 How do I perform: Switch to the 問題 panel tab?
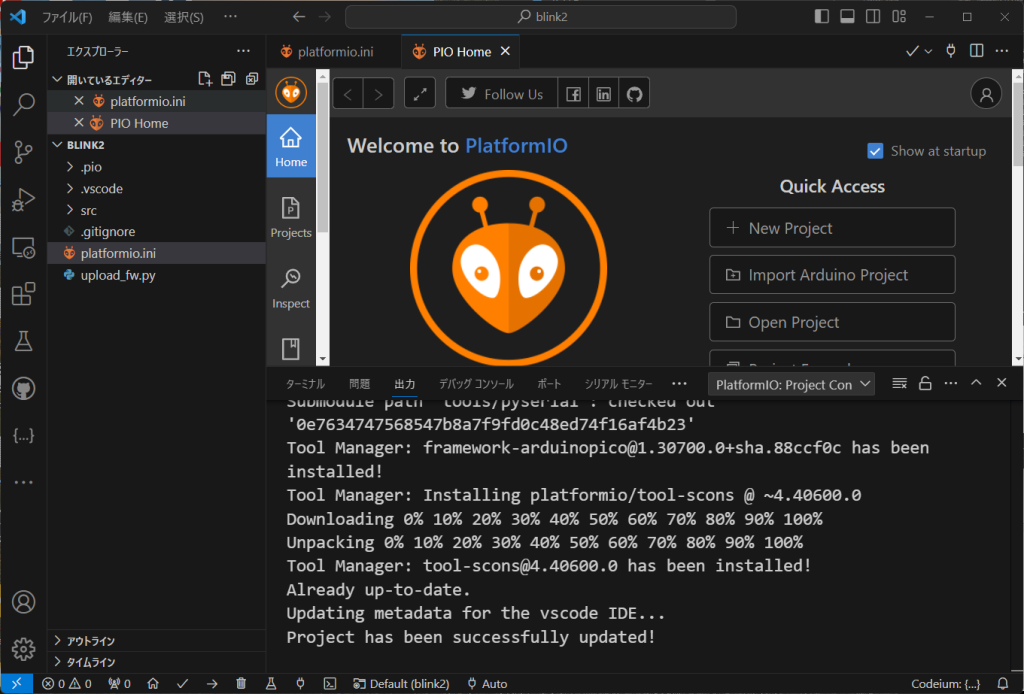pos(359,384)
